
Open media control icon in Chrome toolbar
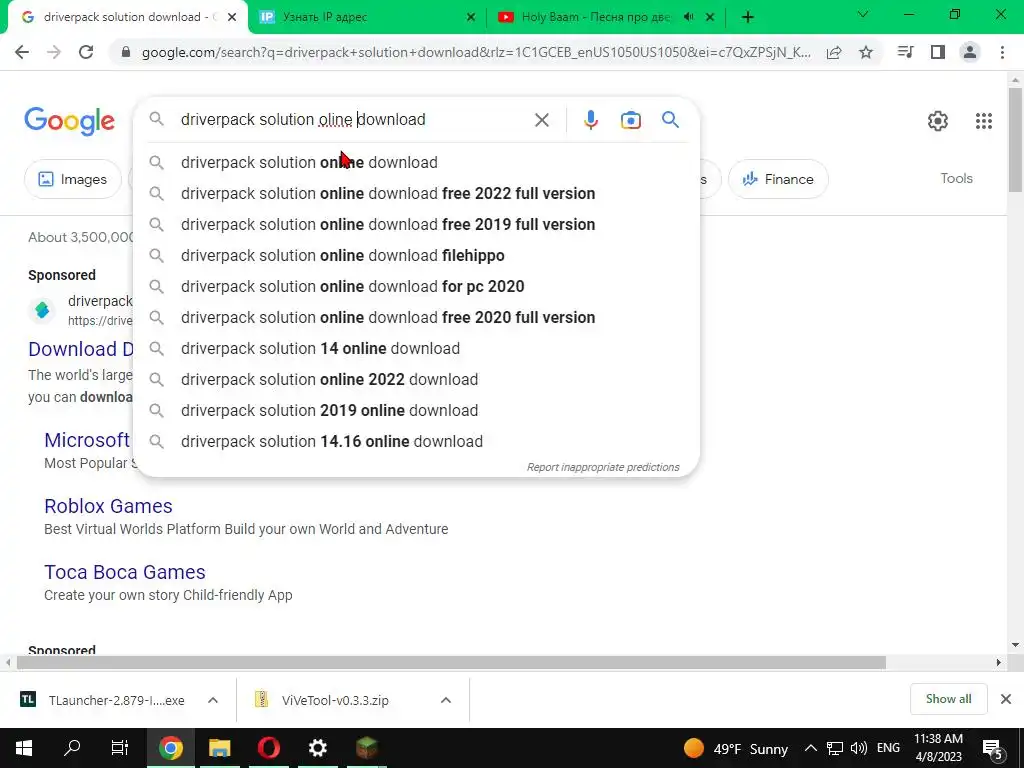click(x=905, y=52)
